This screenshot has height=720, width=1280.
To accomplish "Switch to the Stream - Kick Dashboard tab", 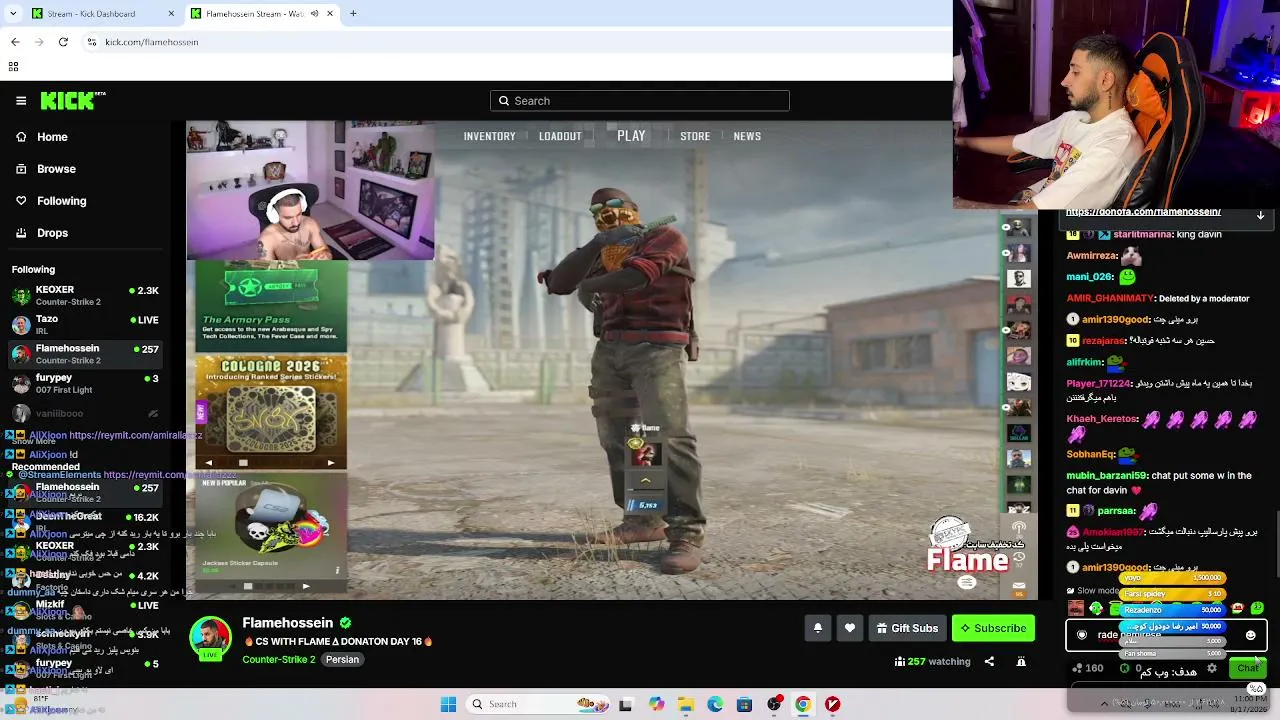I will click(102, 14).
